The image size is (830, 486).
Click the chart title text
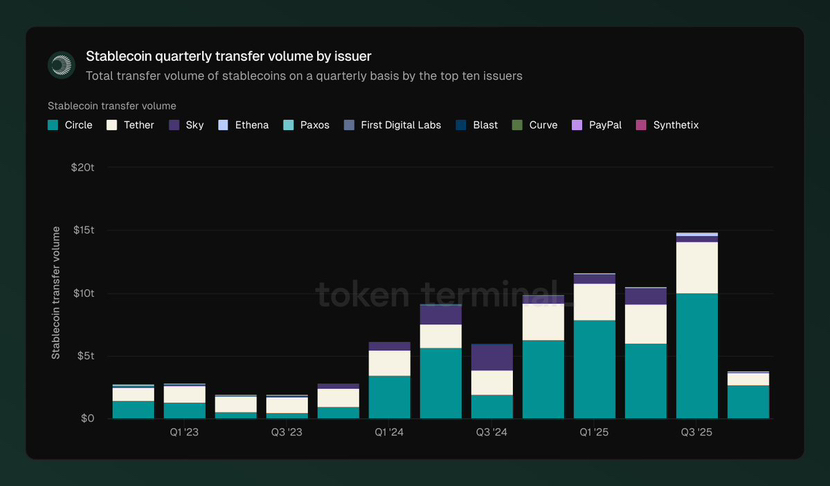tap(229, 56)
